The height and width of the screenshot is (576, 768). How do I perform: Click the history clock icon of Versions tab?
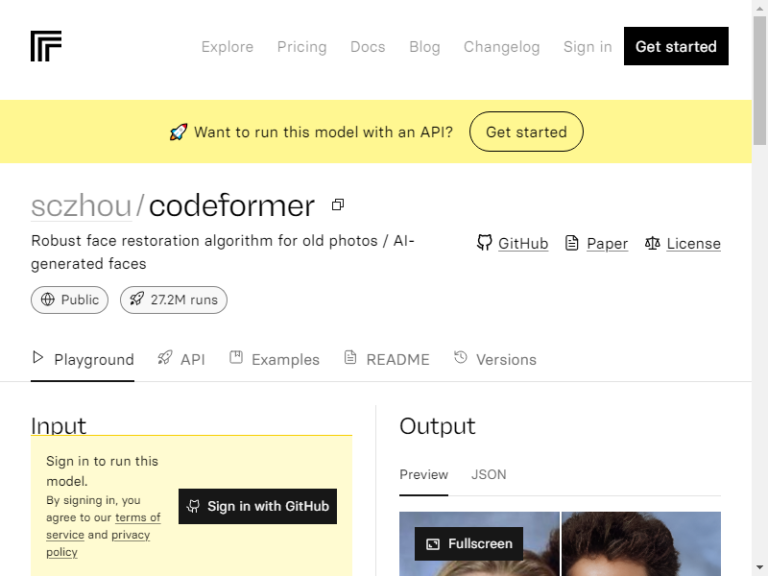[x=460, y=357]
